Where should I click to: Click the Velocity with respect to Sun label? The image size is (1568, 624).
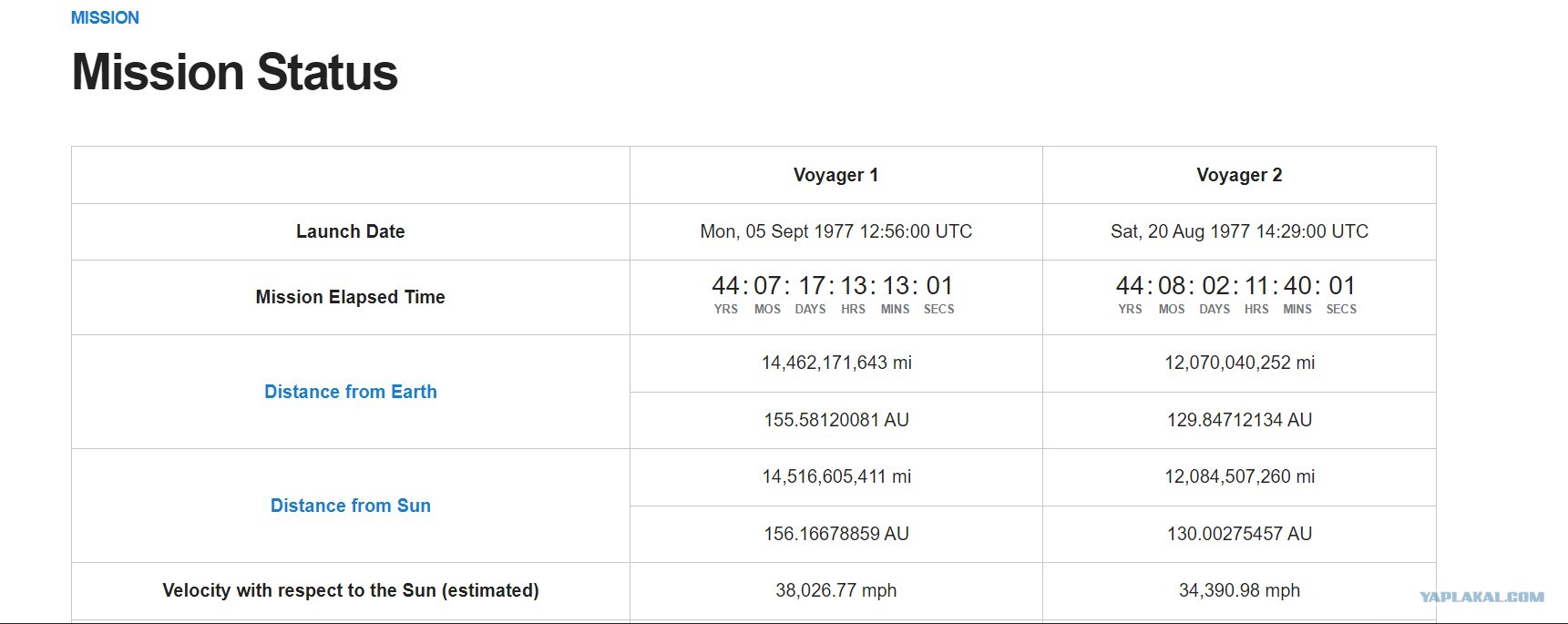[x=351, y=590]
